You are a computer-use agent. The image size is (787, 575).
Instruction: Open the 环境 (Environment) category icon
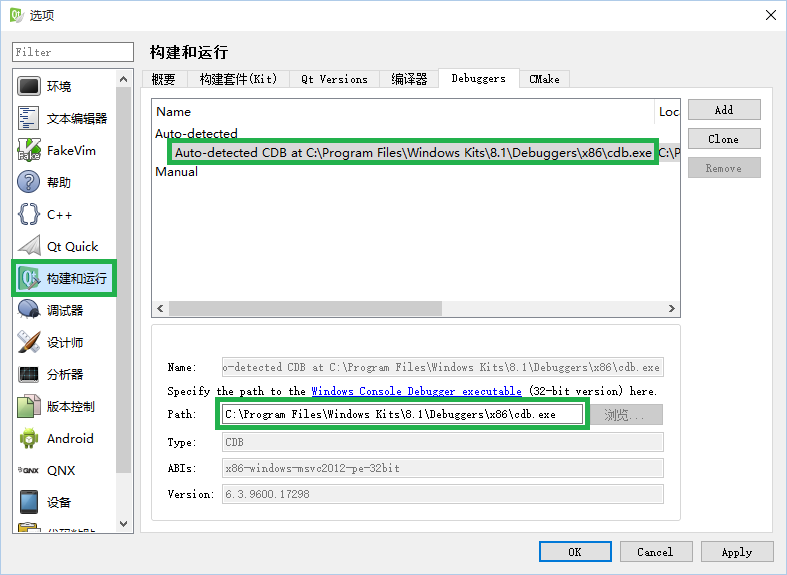pyautogui.click(x=29, y=86)
